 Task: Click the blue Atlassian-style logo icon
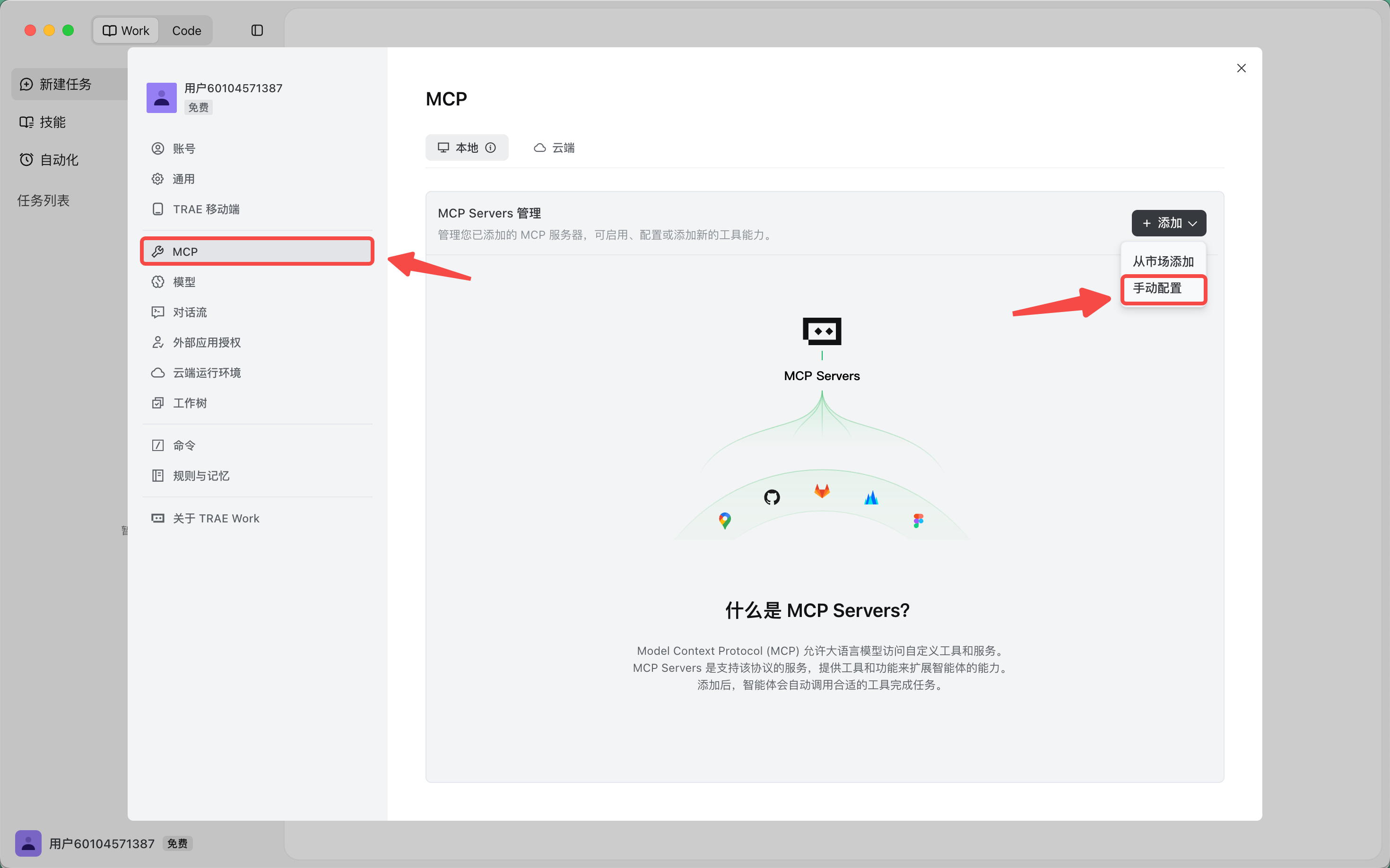[x=871, y=498]
